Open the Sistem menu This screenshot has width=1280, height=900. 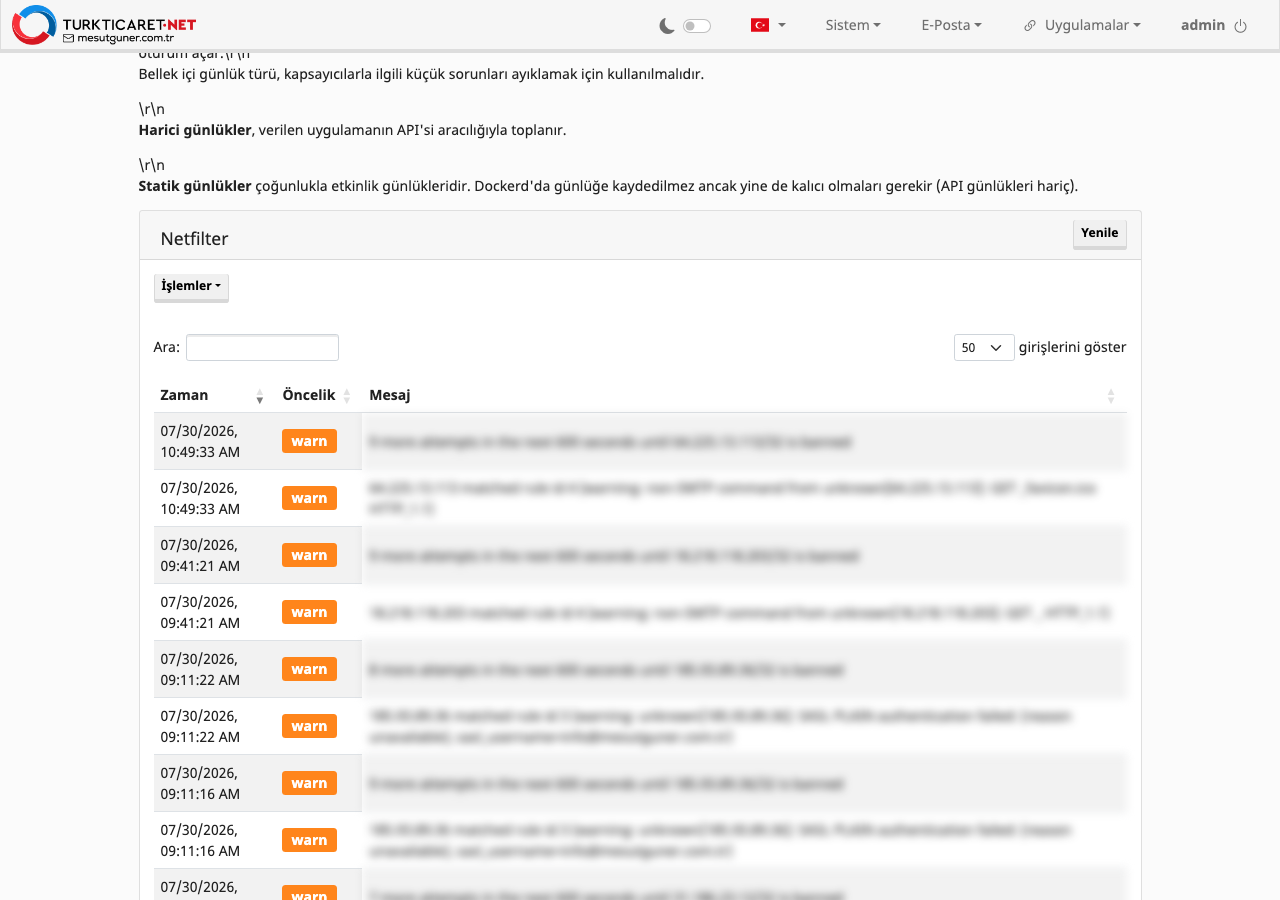pos(853,25)
